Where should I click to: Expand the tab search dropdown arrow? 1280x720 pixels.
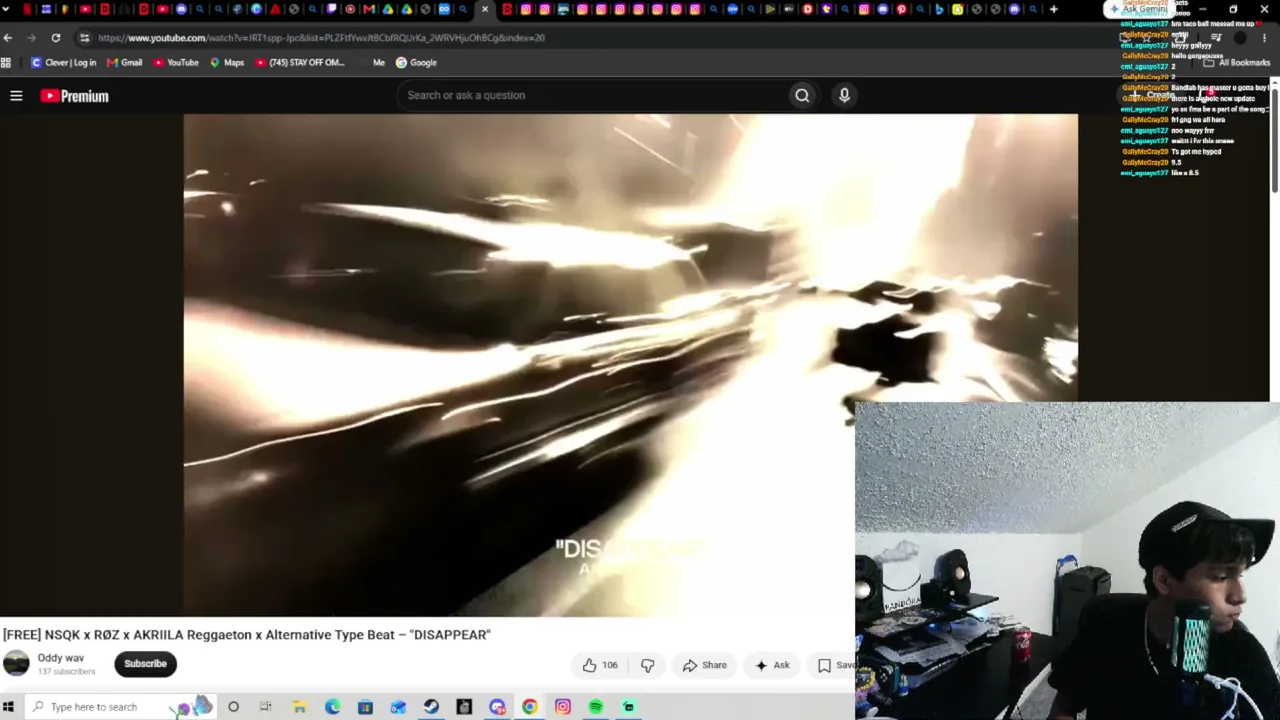[6, 9]
